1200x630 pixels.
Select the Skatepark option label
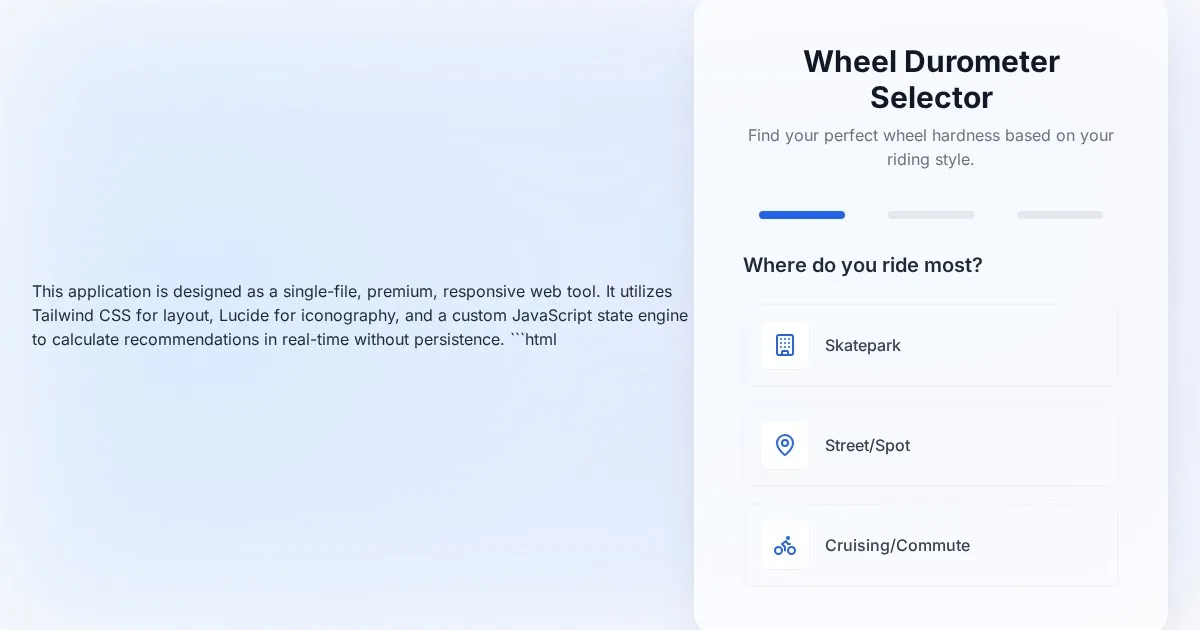[862, 345]
